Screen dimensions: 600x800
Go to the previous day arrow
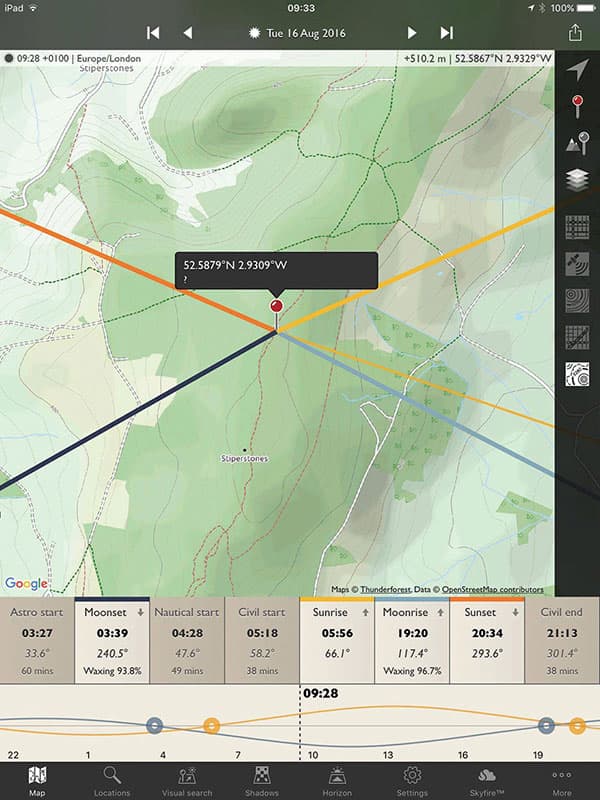pos(188,33)
